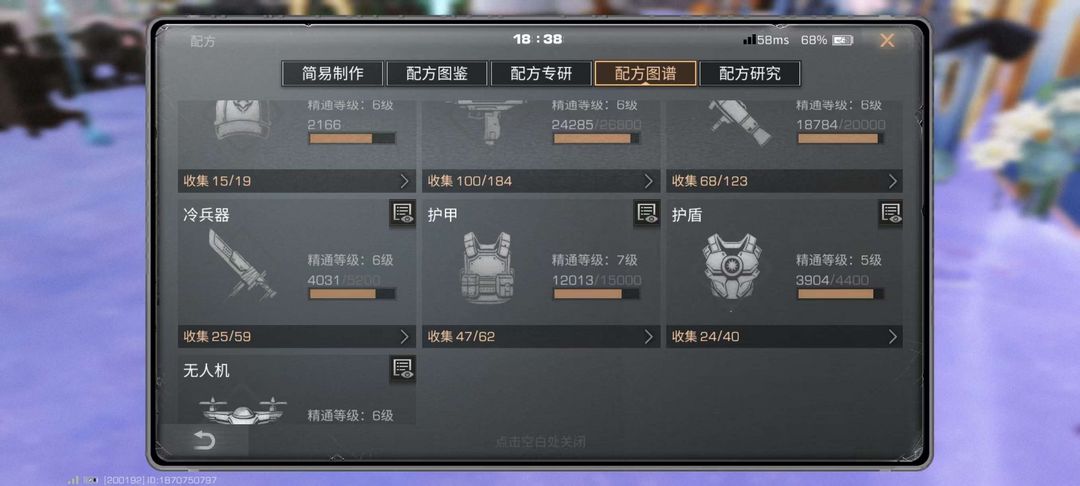Expand the 收集 47/62 row

tap(541, 337)
